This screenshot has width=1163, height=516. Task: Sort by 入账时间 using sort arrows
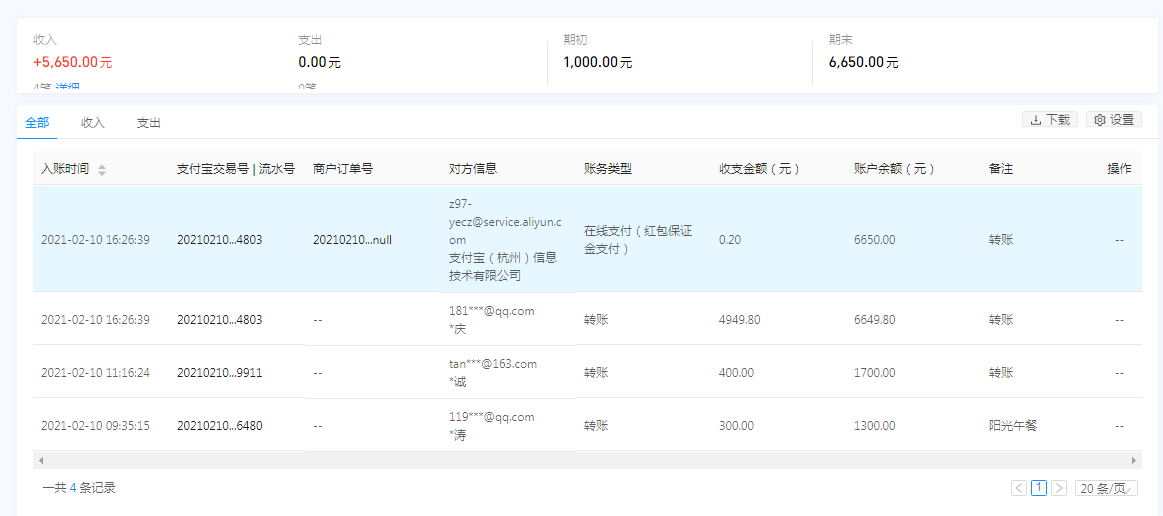click(101, 170)
